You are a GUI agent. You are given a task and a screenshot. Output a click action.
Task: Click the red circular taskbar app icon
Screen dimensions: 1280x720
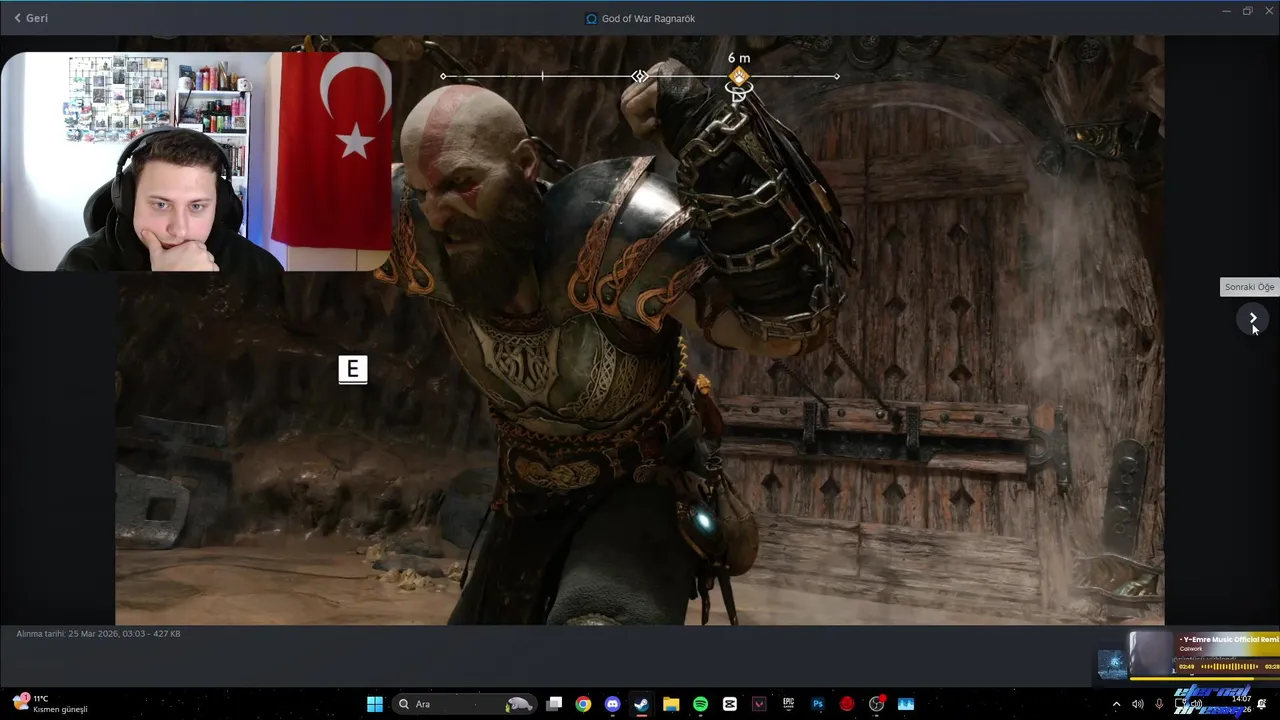click(847, 704)
